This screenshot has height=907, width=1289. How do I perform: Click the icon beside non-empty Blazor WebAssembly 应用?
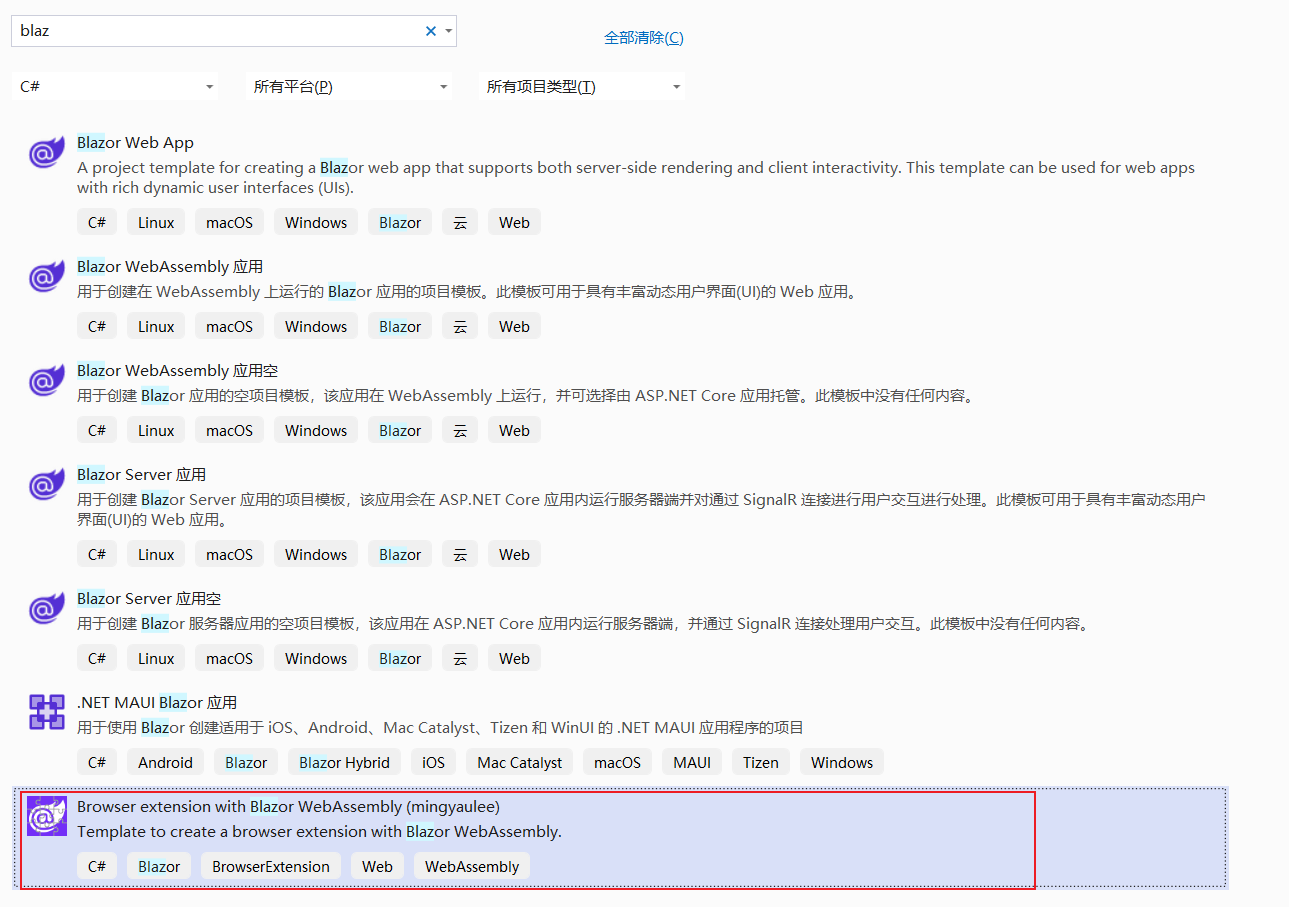click(47, 277)
